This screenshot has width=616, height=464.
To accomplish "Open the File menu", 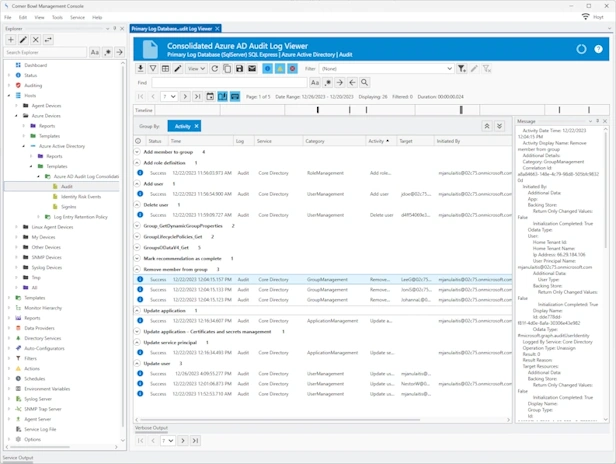I will coord(8,17).
